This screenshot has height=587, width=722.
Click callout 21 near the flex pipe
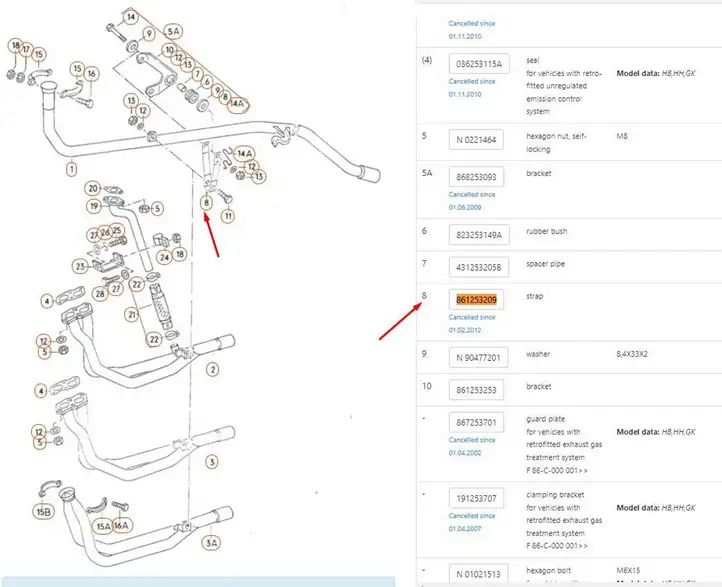tap(132, 315)
